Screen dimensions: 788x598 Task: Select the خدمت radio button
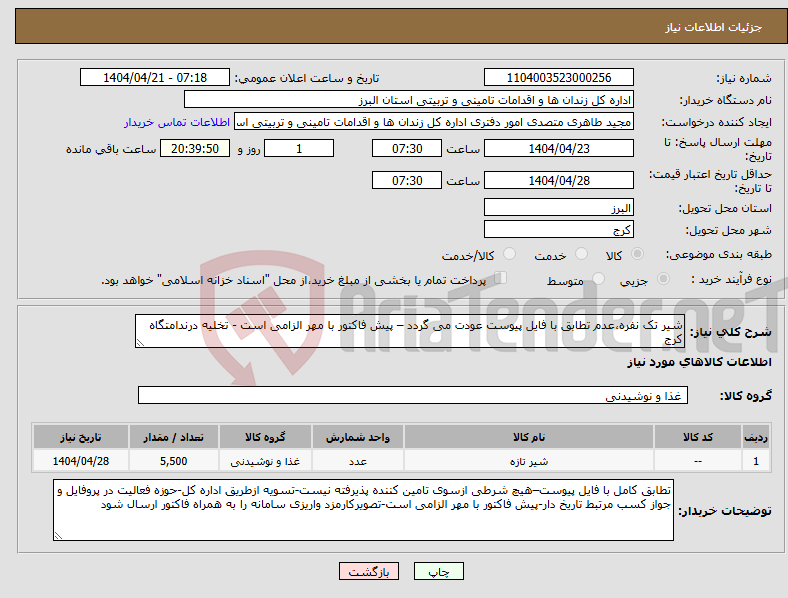[x=581, y=254]
